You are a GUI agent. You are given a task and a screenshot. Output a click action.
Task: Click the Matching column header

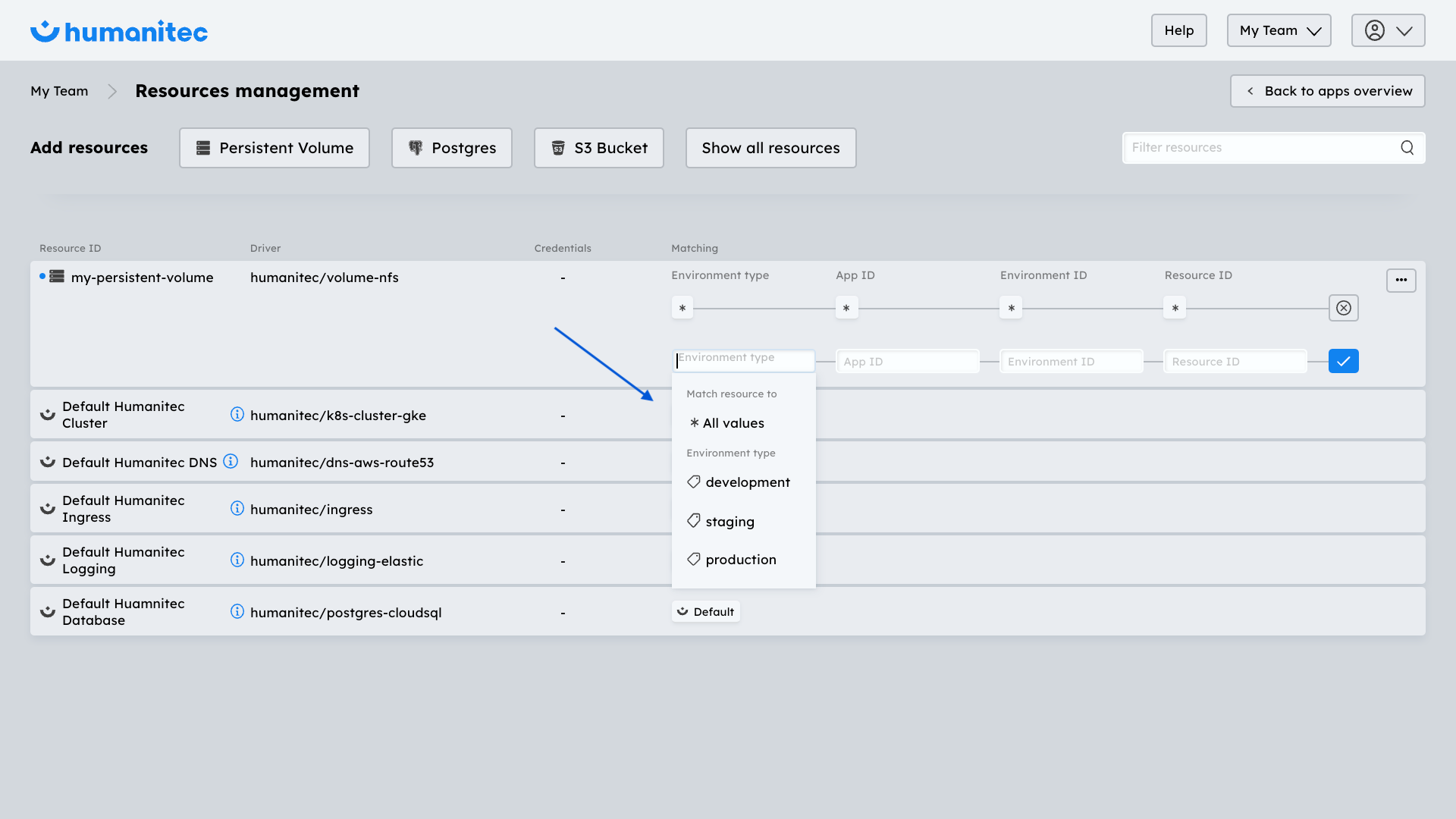[695, 248]
